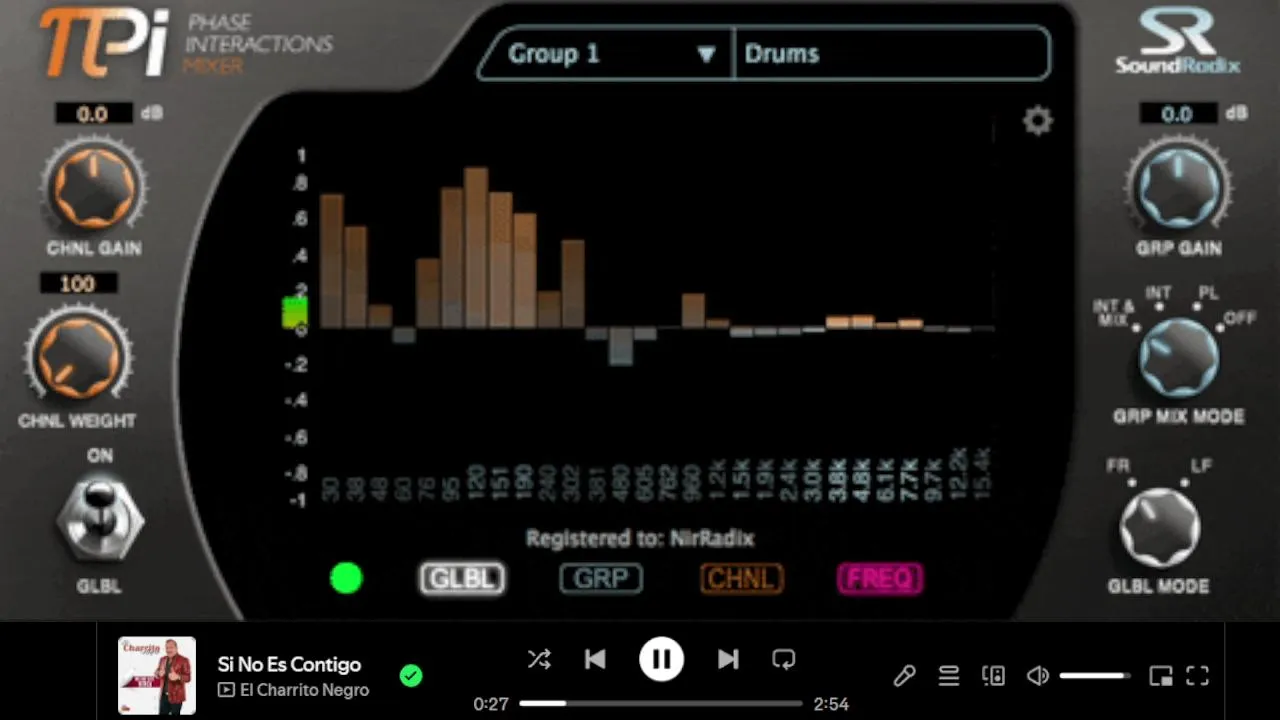Image resolution: width=1280 pixels, height=720 pixels.
Task: Click the GRP GAIN 0.0 dB value field
Action: click(x=1177, y=114)
